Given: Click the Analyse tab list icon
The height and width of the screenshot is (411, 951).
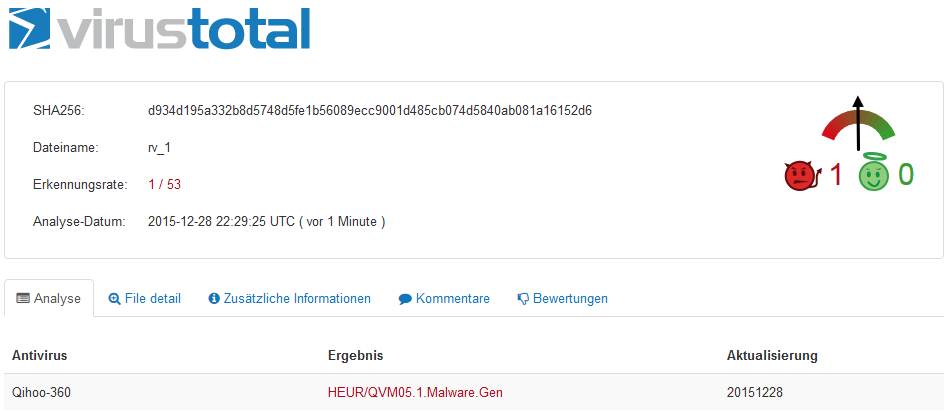Looking at the screenshot, I should (x=23, y=299).
